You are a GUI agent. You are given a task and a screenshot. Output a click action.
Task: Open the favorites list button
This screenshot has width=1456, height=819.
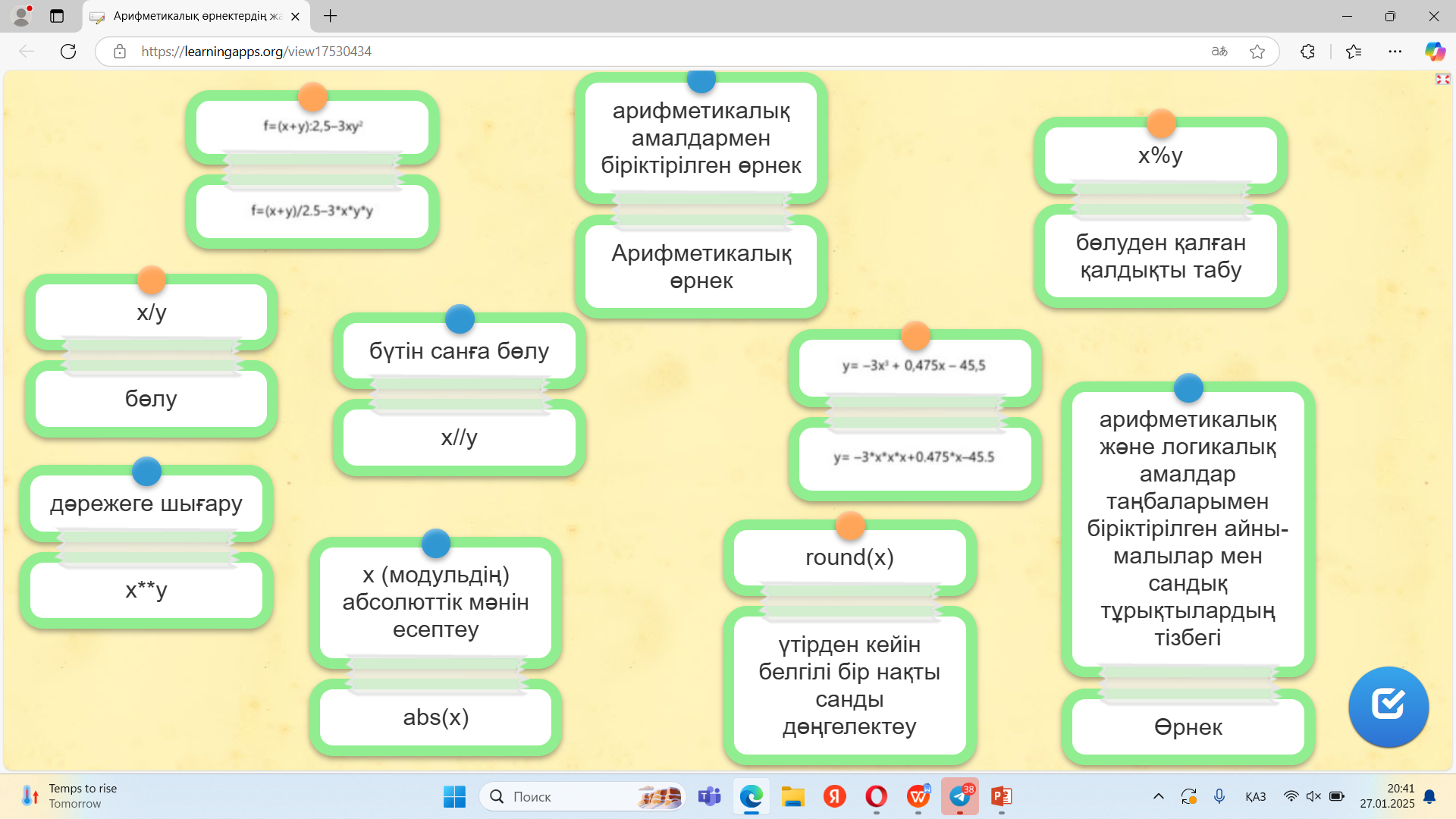1354,52
